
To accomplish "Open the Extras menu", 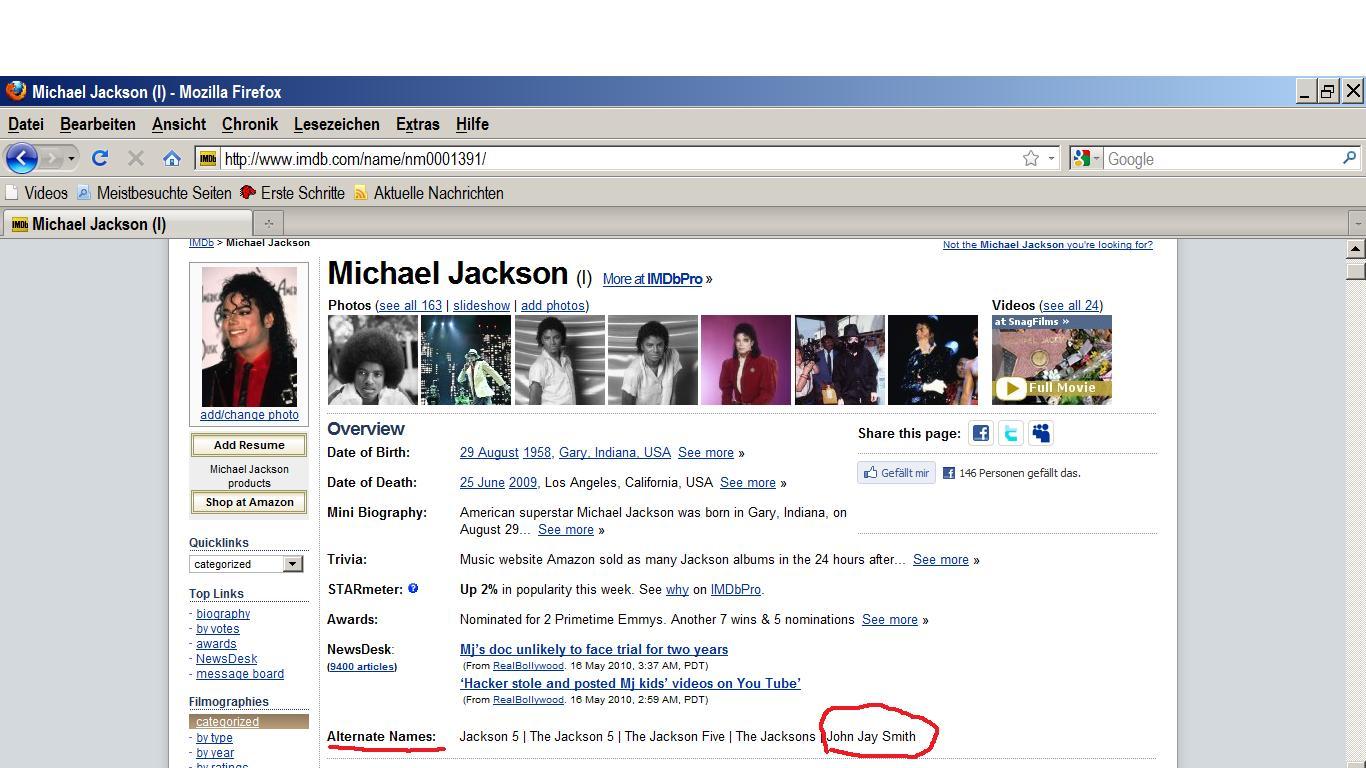I will [418, 124].
